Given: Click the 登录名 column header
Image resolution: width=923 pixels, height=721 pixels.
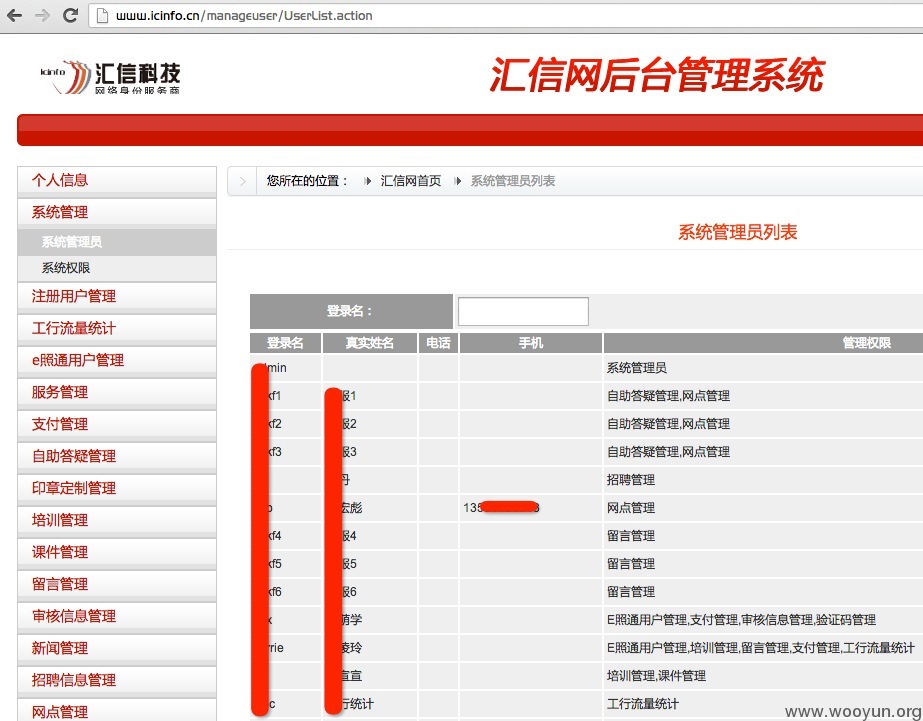Looking at the screenshot, I should point(285,343).
